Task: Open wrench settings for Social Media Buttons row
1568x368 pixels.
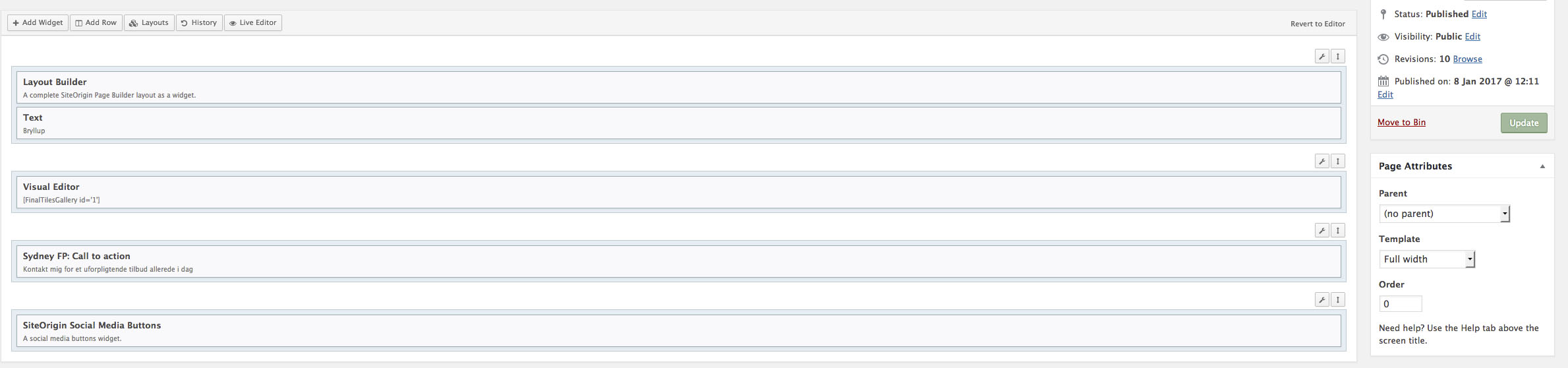Action: click(x=1321, y=299)
